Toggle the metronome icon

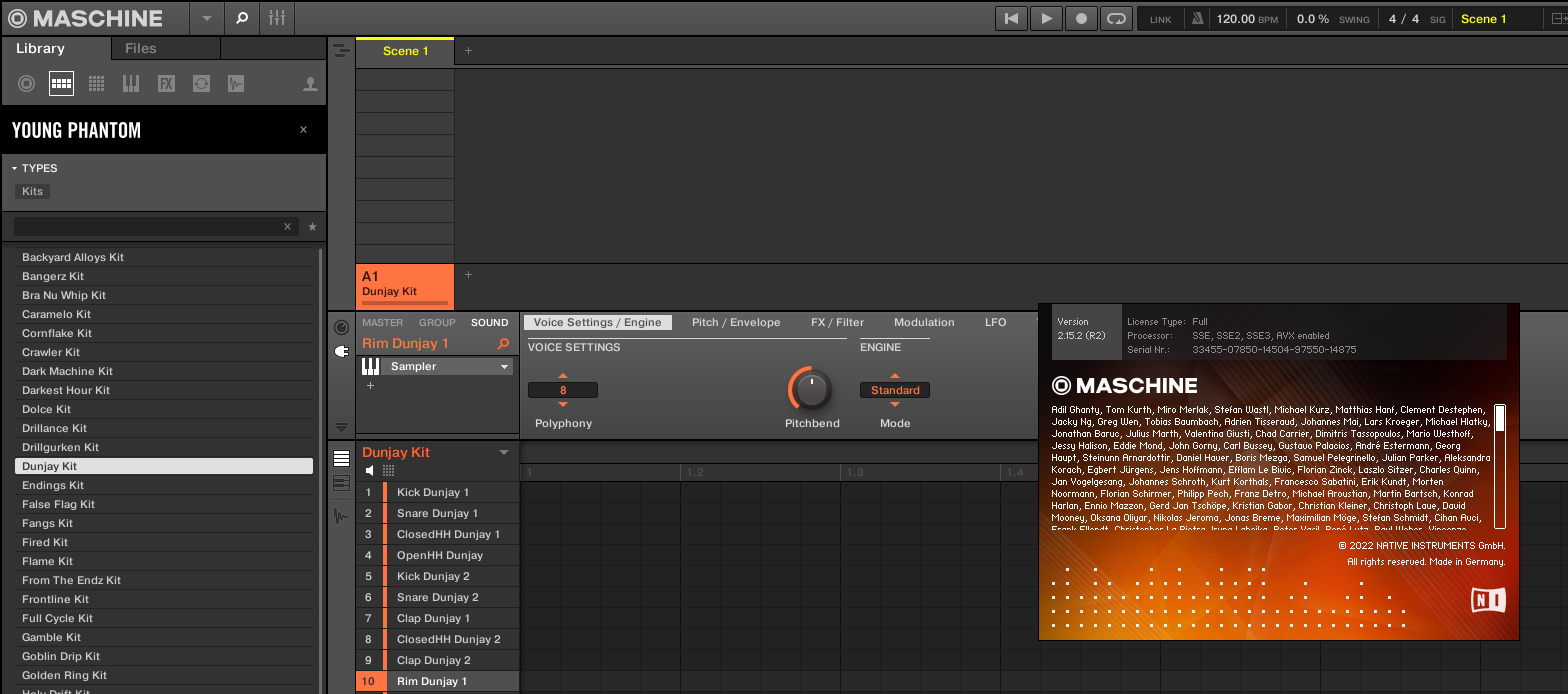coord(1196,18)
